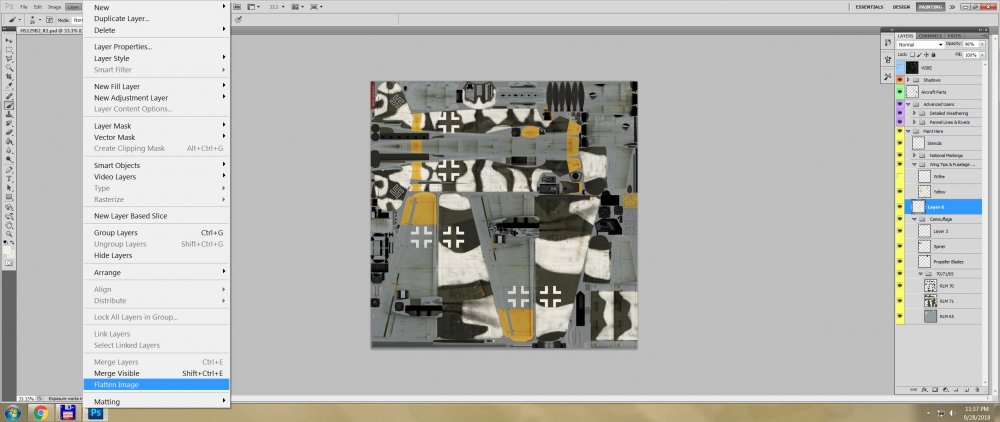
Task: Open New Adjustment Layer submenu
Action: click(x=156, y=98)
